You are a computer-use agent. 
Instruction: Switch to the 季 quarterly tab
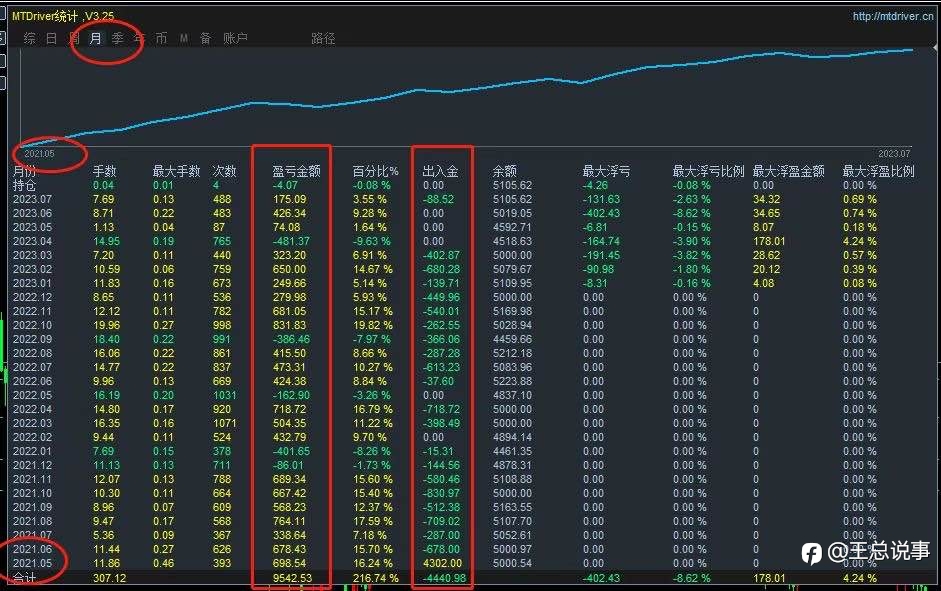click(x=118, y=38)
